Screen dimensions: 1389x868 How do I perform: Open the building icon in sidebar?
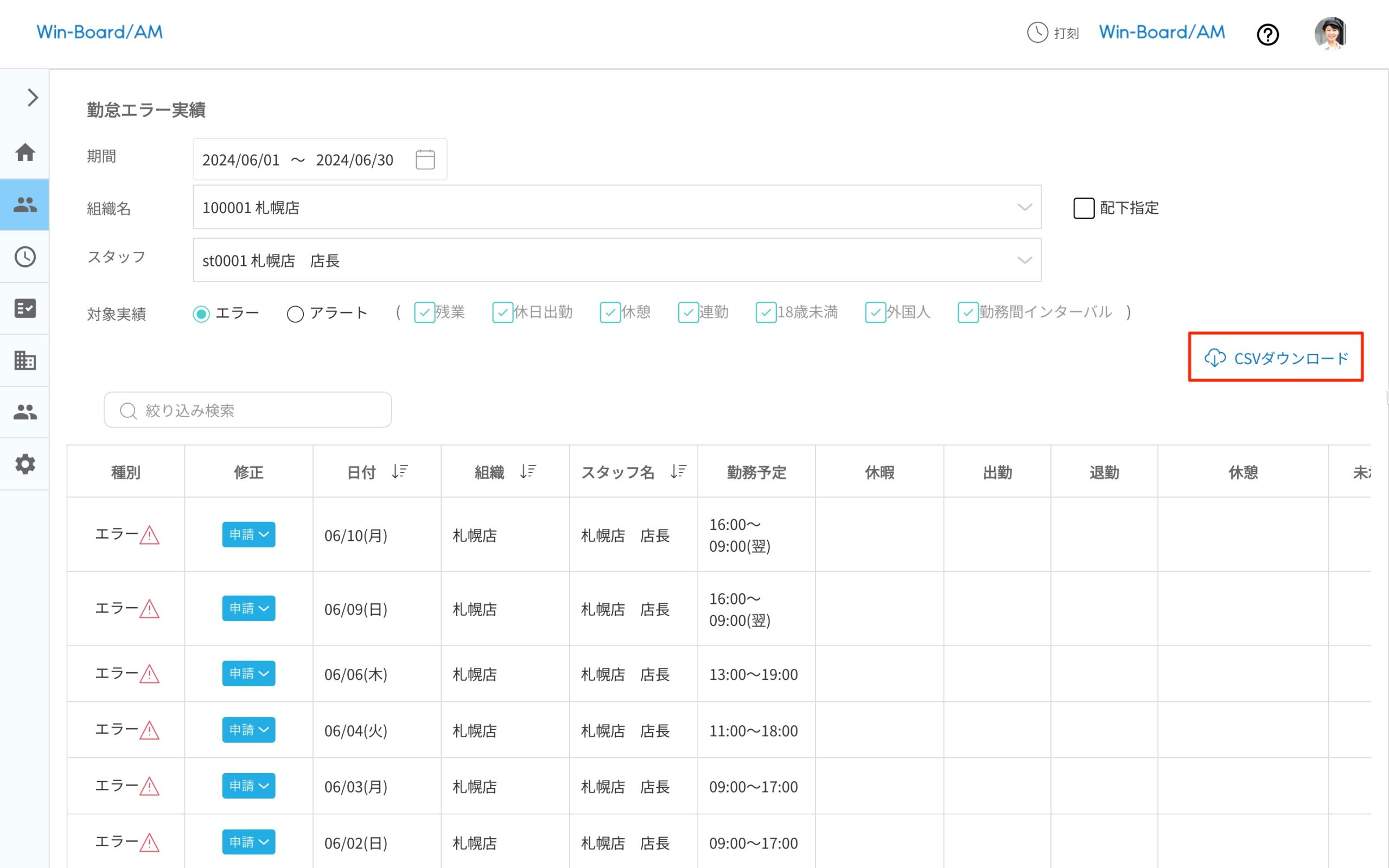24,361
